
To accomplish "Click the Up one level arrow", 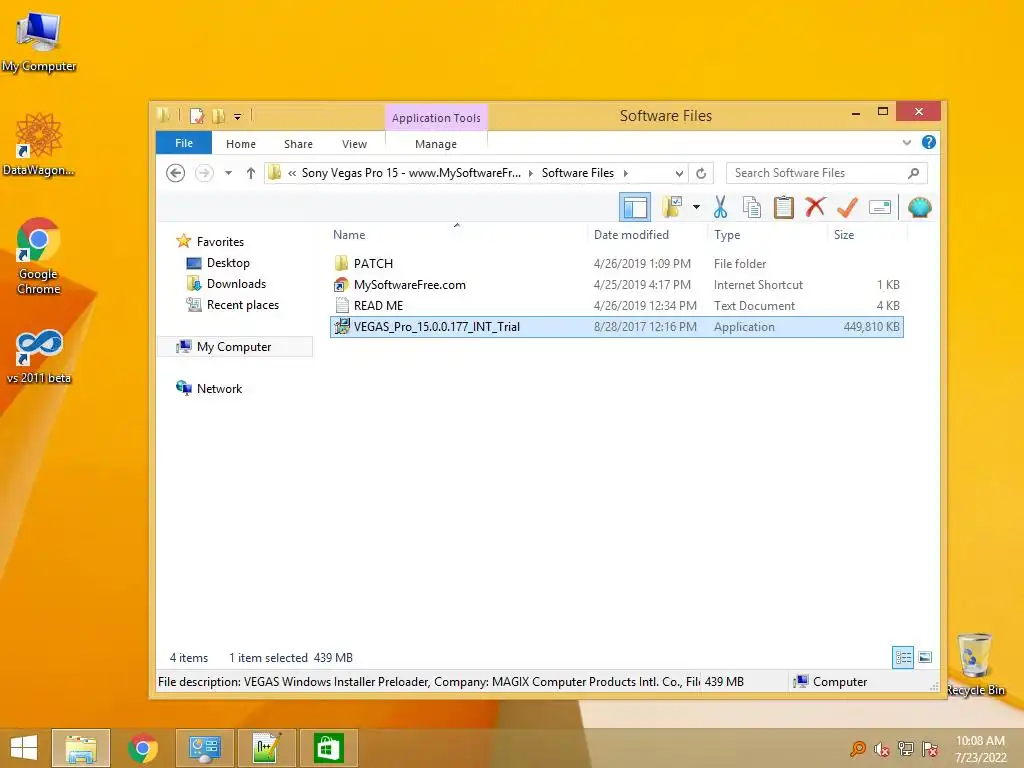I will click(251, 173).
